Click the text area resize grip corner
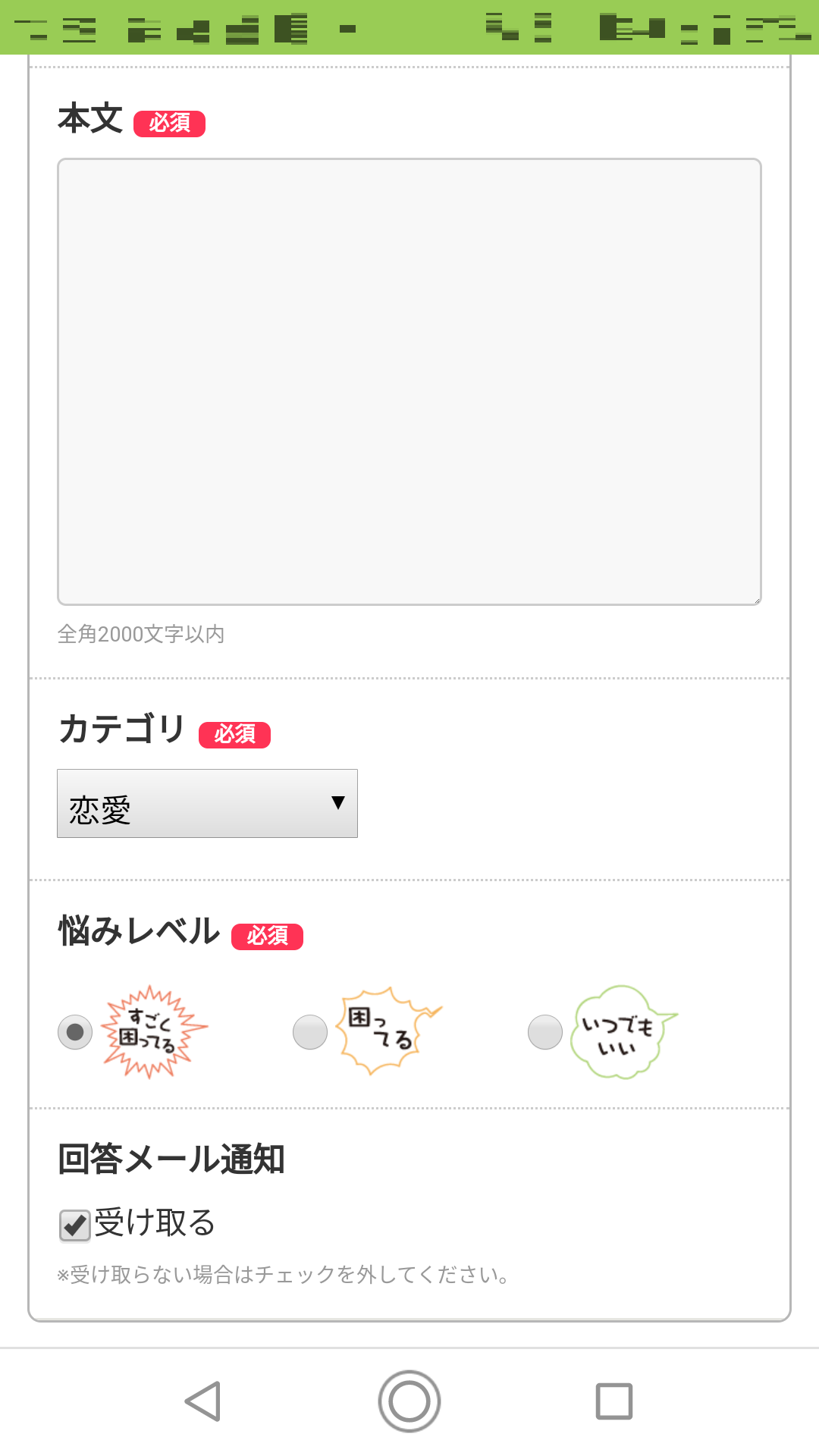Image resolution: width=819 pixels, height=1456 pixels. point(756,600)
